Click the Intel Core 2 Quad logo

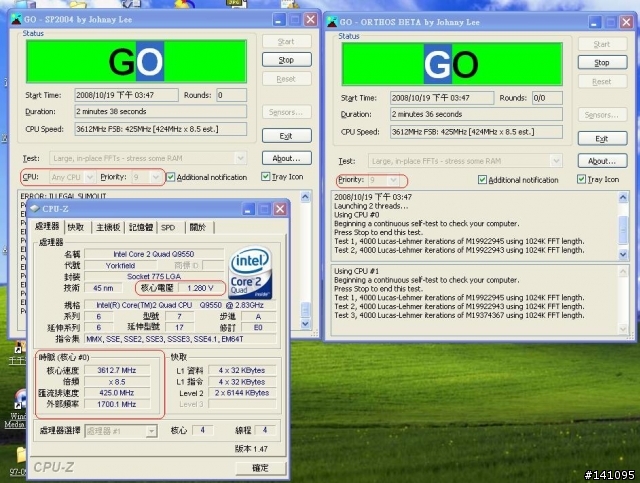[251, 272]
